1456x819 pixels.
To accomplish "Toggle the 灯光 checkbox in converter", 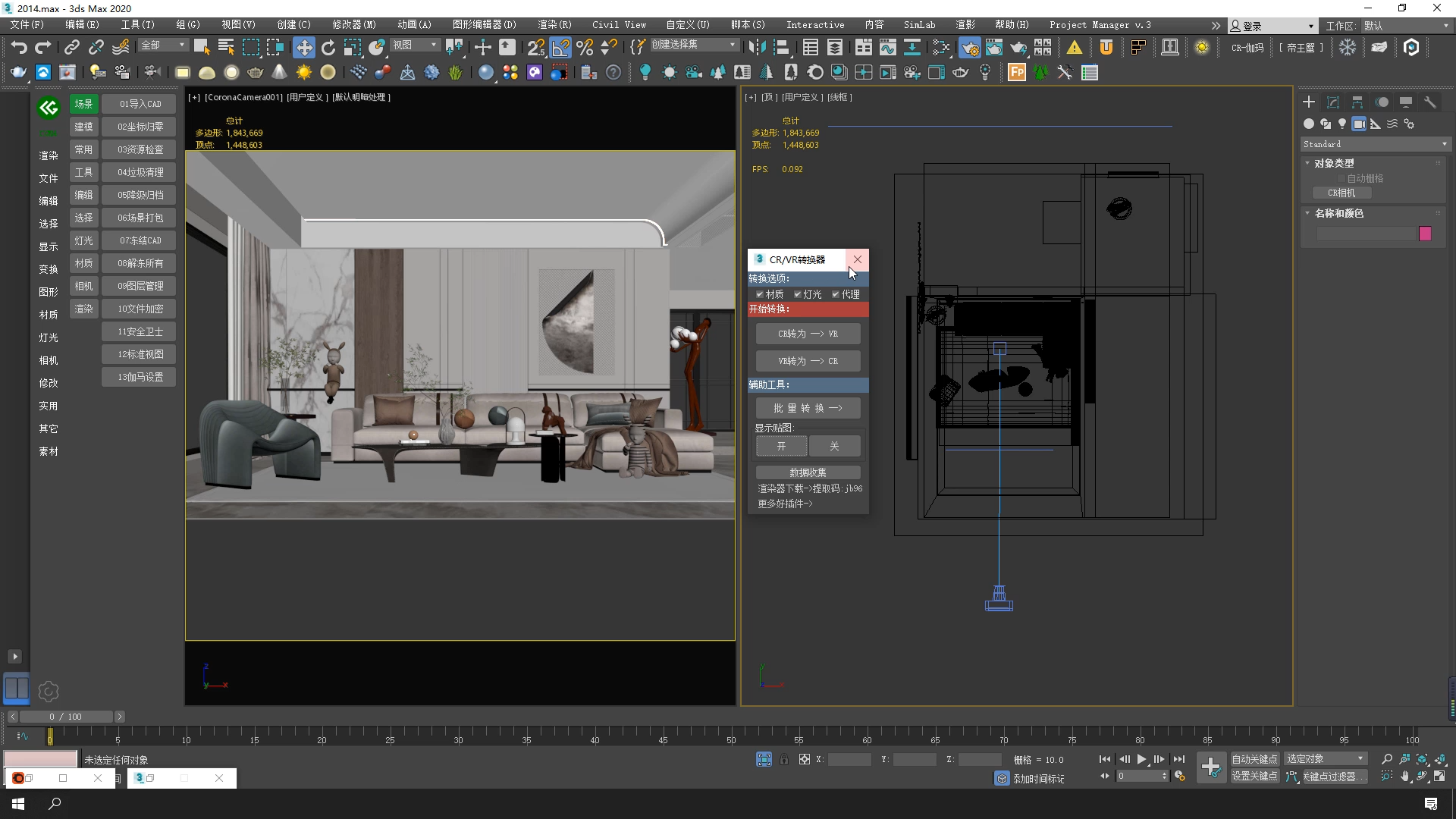I will 798,294.
